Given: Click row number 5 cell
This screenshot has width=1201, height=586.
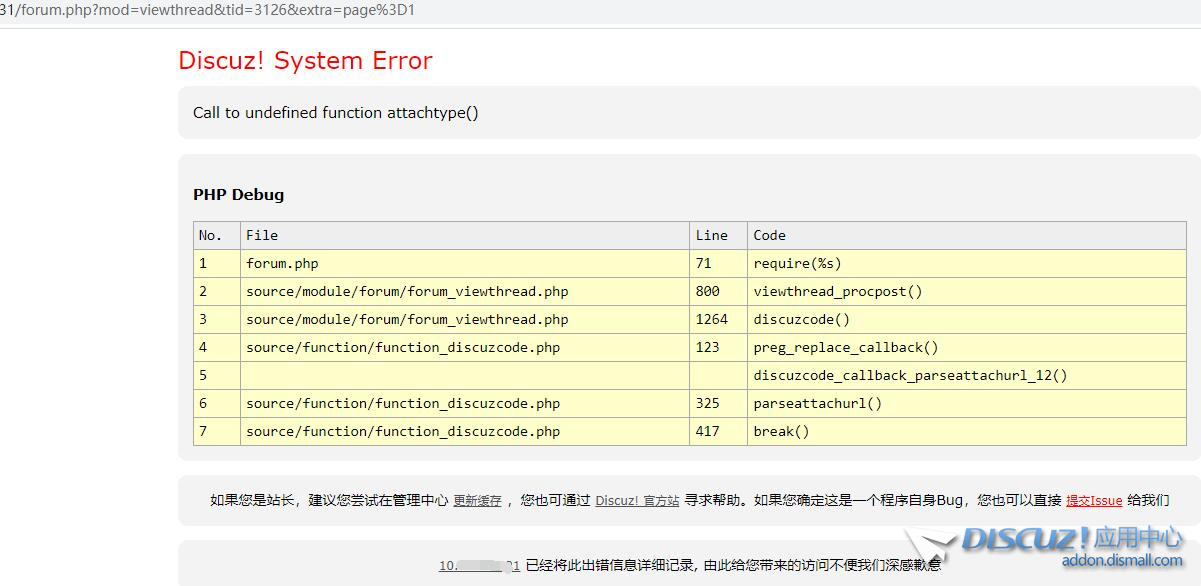Looking at the screenshot, I should coord(217,376).
